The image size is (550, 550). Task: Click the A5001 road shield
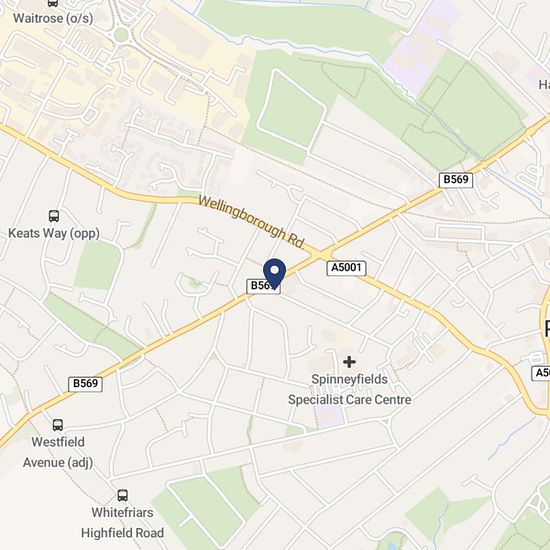coord(346,268)
